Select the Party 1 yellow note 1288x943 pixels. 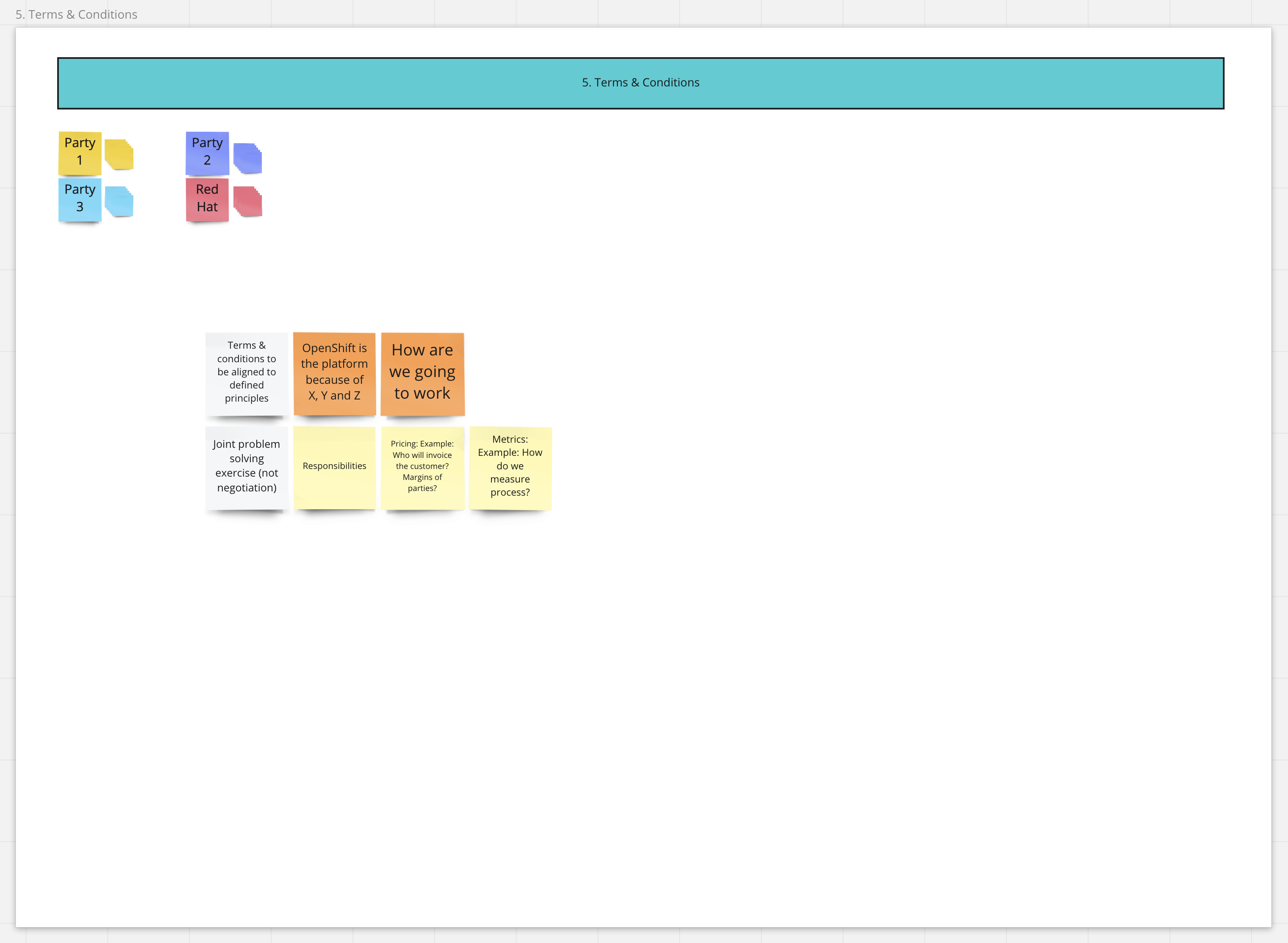[x=80, y=153]
